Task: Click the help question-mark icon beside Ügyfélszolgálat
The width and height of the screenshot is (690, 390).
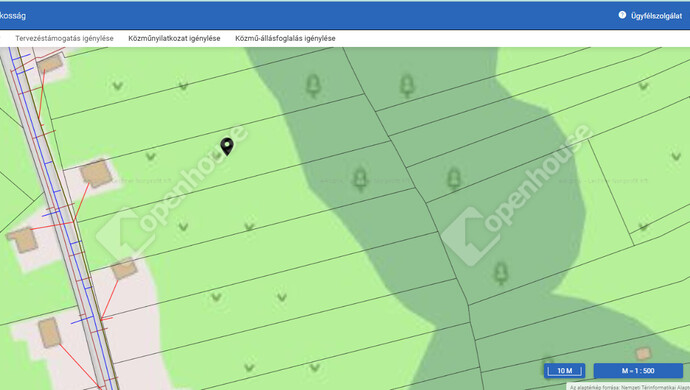Action: [x=622, y=15]
